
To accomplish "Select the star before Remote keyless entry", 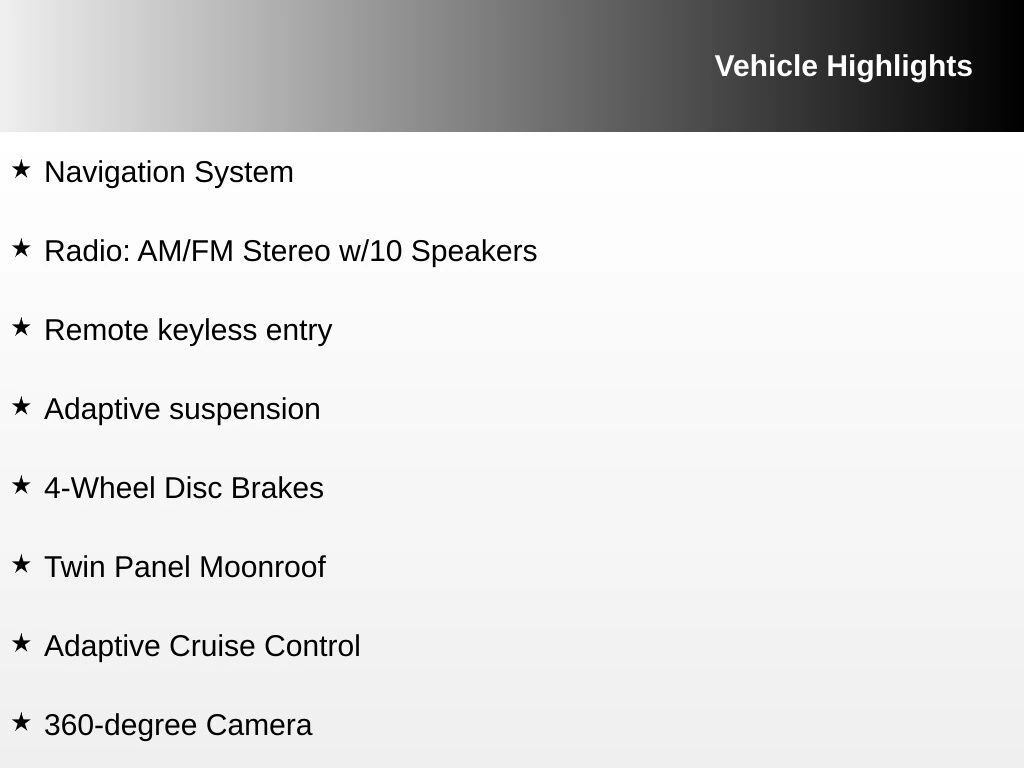I will [x=21, y=327].
